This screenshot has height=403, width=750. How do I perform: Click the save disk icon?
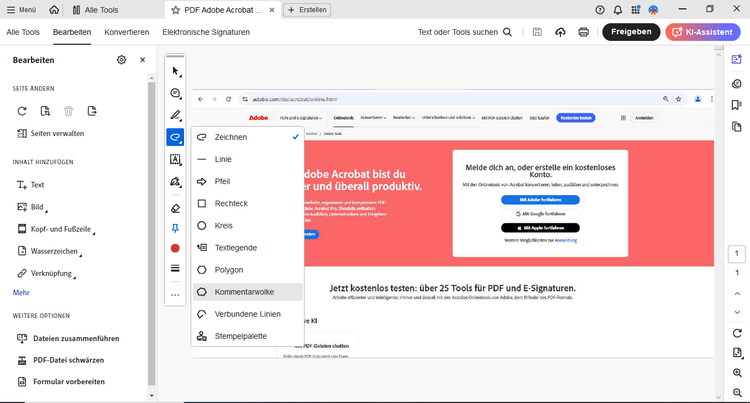click(x=537, y=32)
